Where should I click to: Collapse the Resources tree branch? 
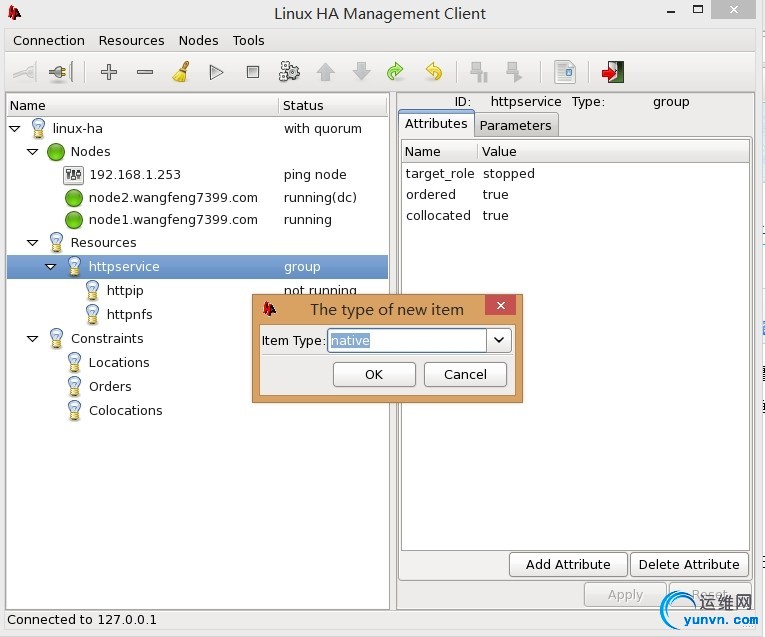33,242
